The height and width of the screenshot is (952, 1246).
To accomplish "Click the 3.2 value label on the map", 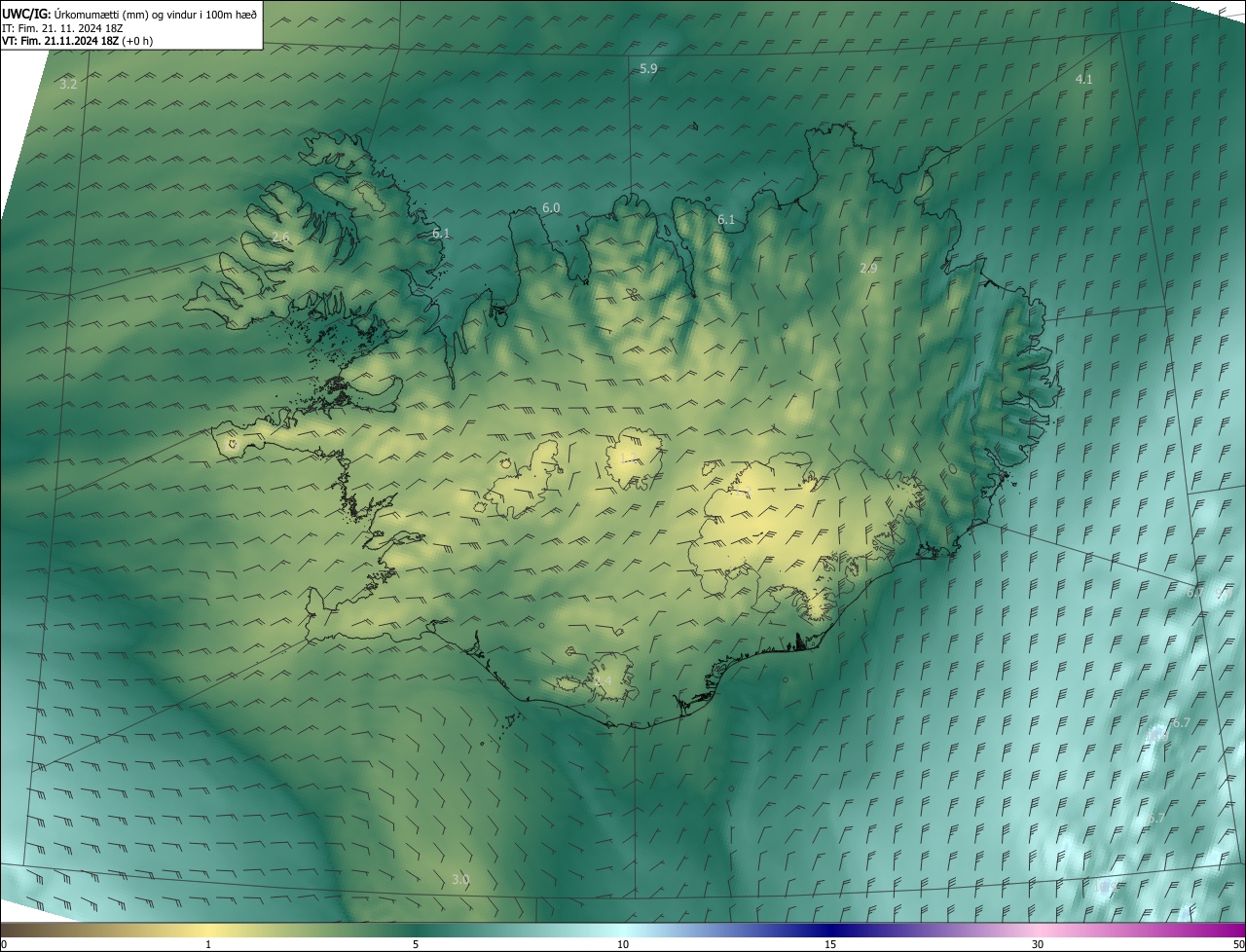I will [68, 85].
